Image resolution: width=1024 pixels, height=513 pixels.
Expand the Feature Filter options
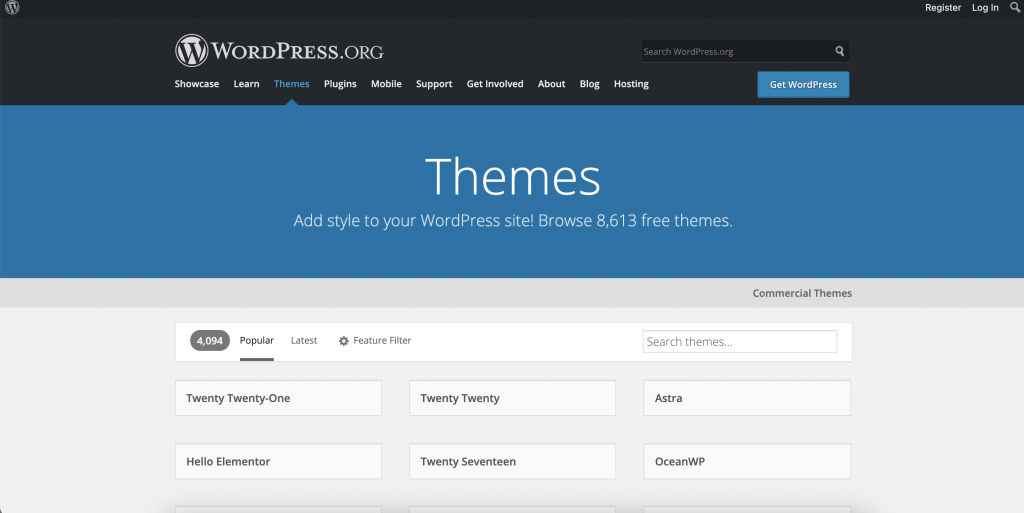[x=375, y=341]
